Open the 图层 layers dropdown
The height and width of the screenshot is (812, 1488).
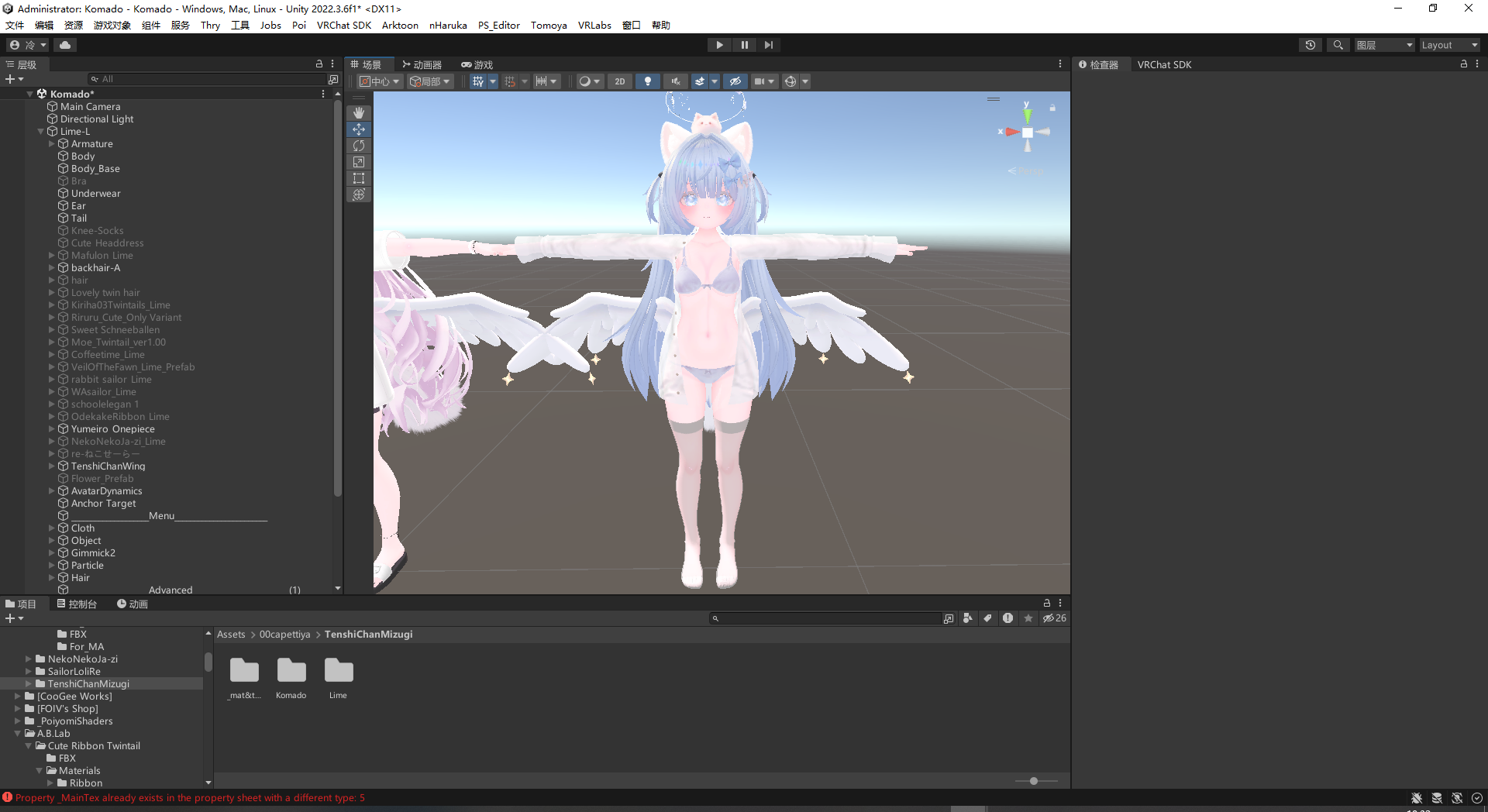pyautogui.click(x=1384, y=45)
